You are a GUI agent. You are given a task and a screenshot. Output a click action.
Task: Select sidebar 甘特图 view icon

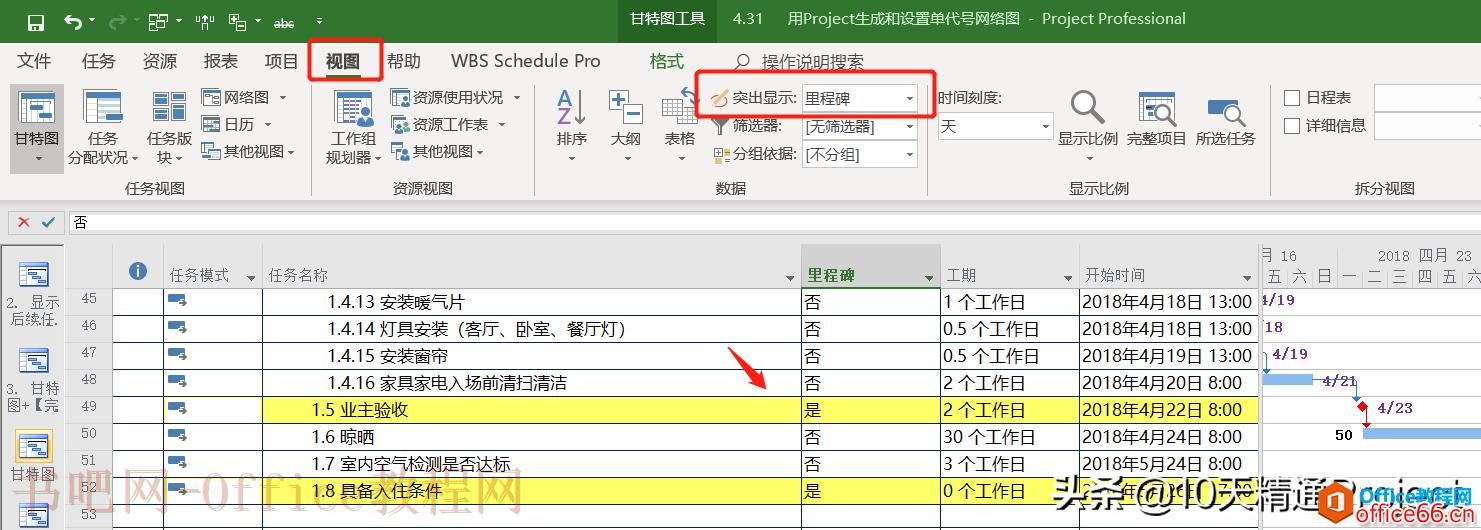[34, 446]
